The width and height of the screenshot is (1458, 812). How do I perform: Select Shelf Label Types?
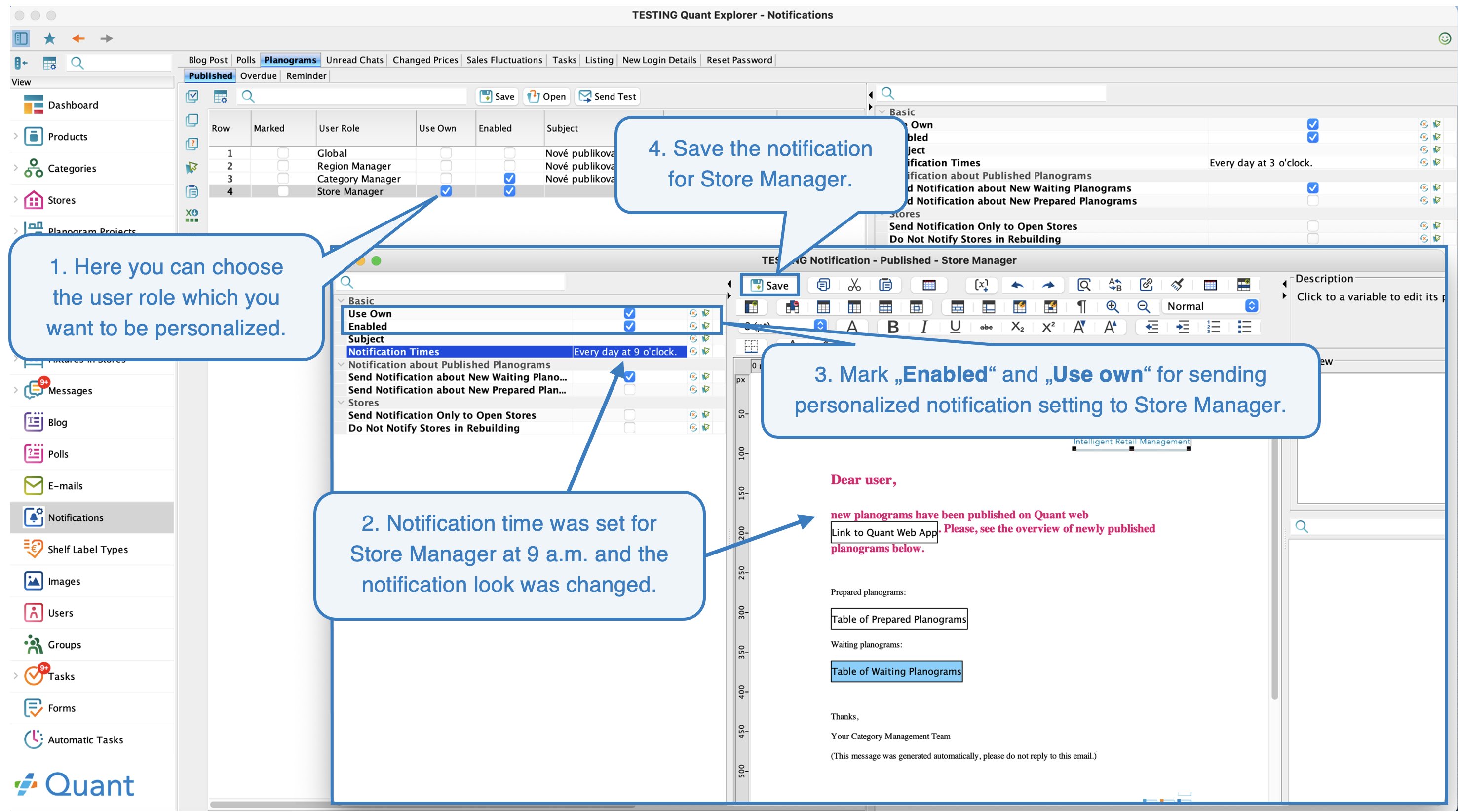(88, 549)
